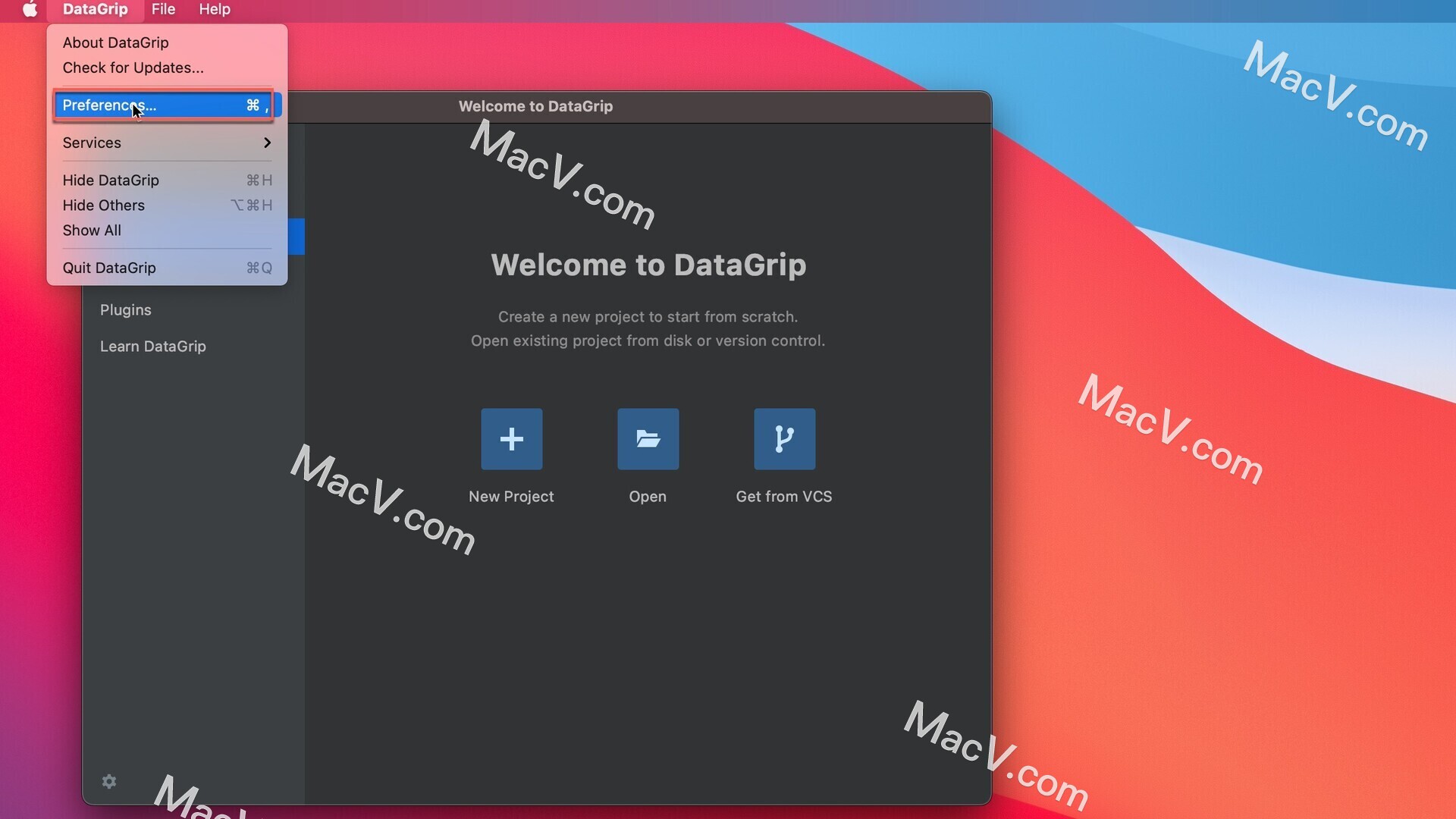Open Preferences... from the menu
1456x819 pixels.
point(167,105)
